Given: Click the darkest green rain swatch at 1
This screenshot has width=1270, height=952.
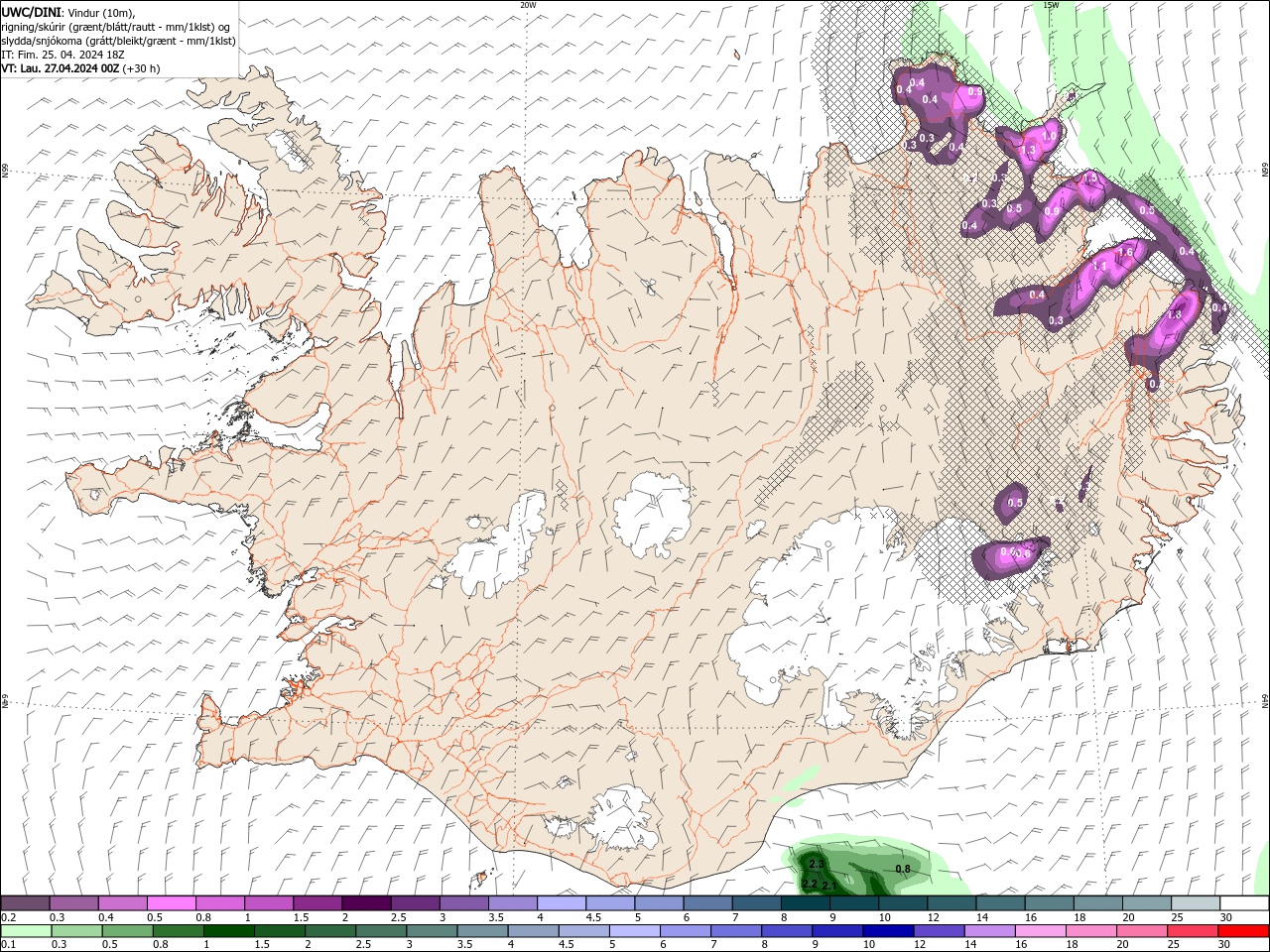Looking at the screenshot, I should tap(228, 931).
